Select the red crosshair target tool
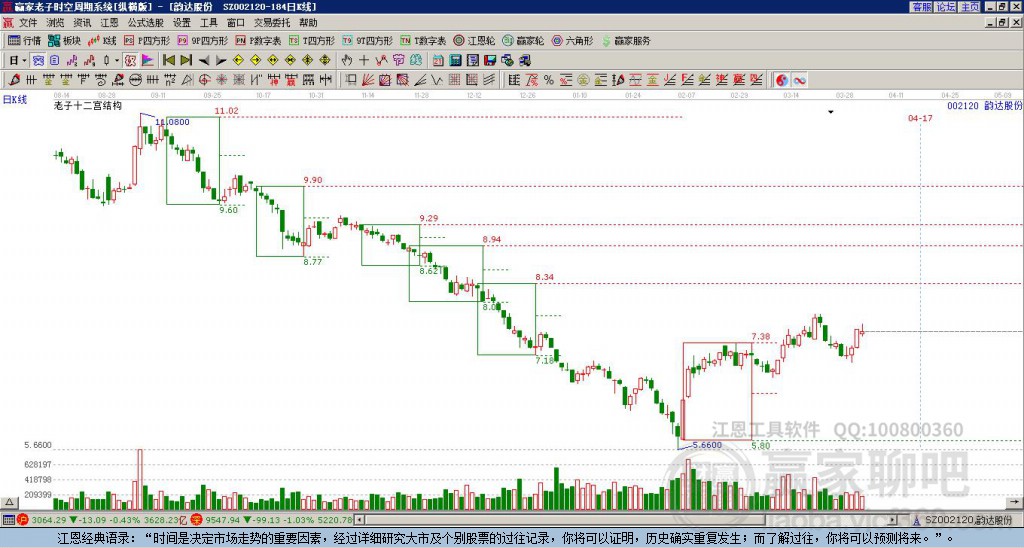Image resolution: width=1024 pixels, height=548 pixels. 204,80
